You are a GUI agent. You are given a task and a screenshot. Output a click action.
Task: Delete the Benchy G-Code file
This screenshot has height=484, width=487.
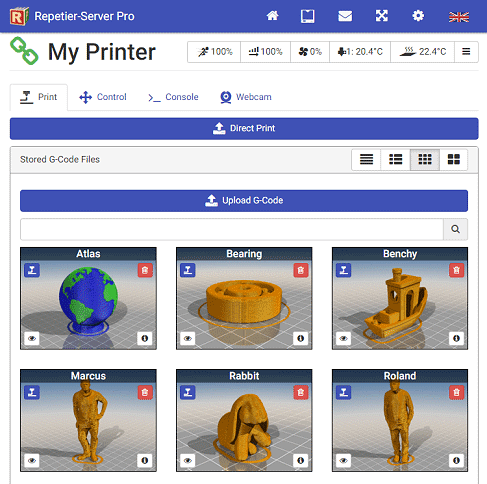tap(457, 270)
